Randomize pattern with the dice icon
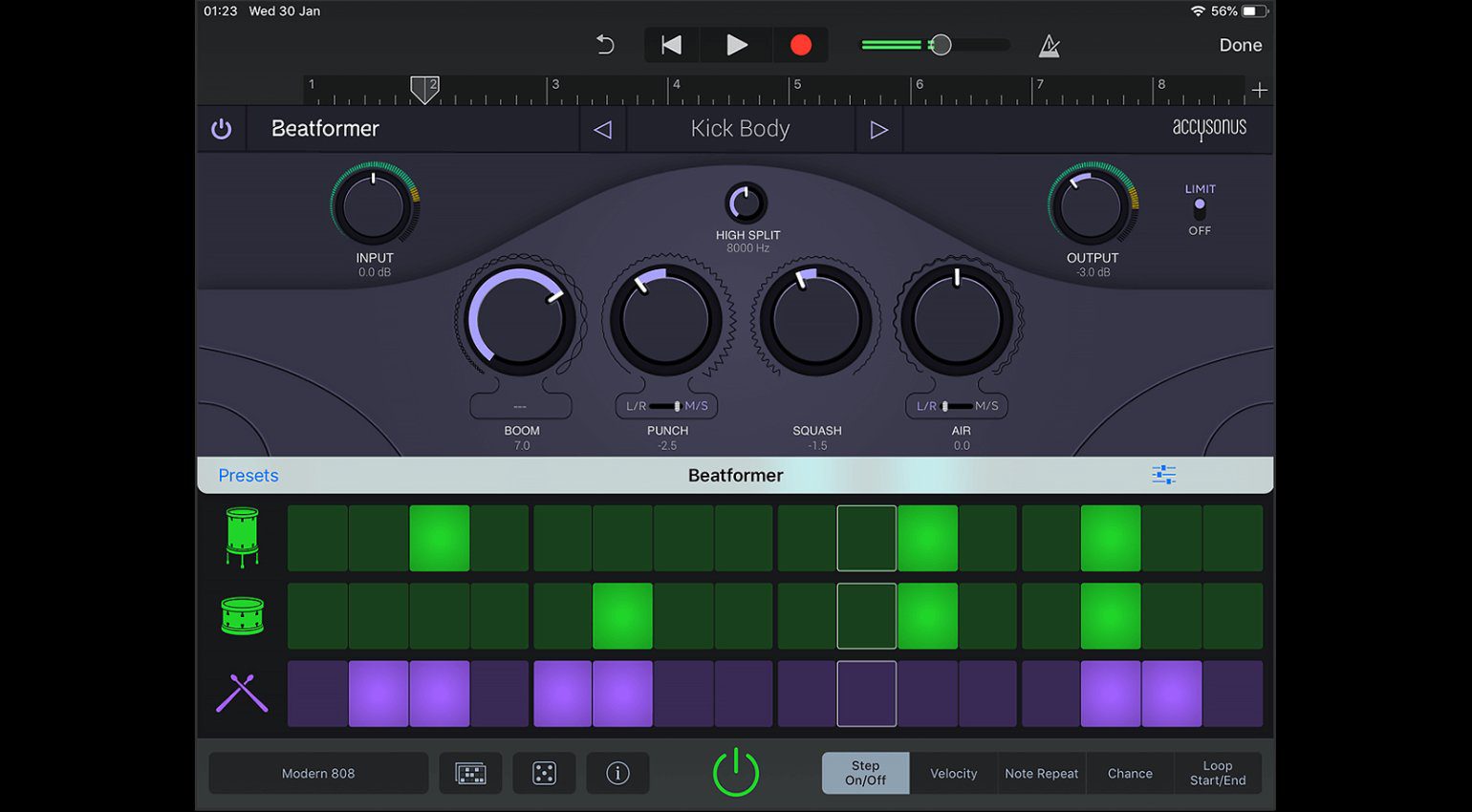 click(x=544, y=774)
